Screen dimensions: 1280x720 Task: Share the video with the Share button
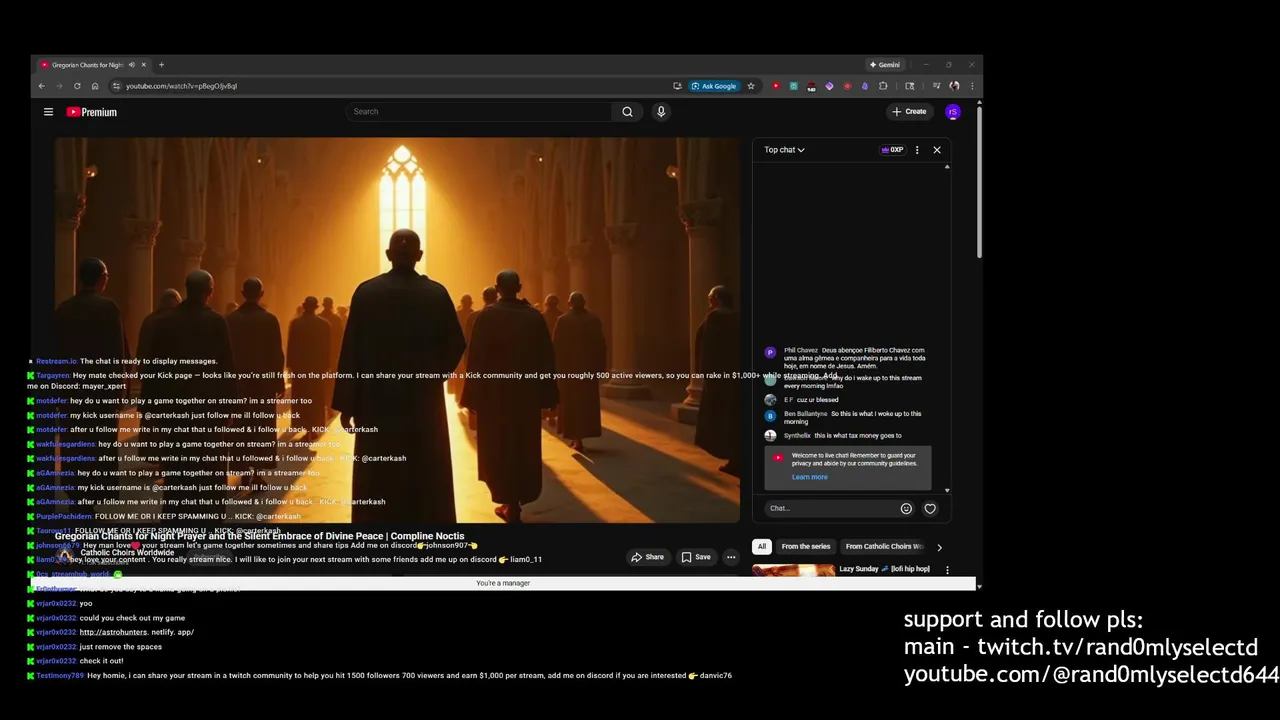coord(646,557)
